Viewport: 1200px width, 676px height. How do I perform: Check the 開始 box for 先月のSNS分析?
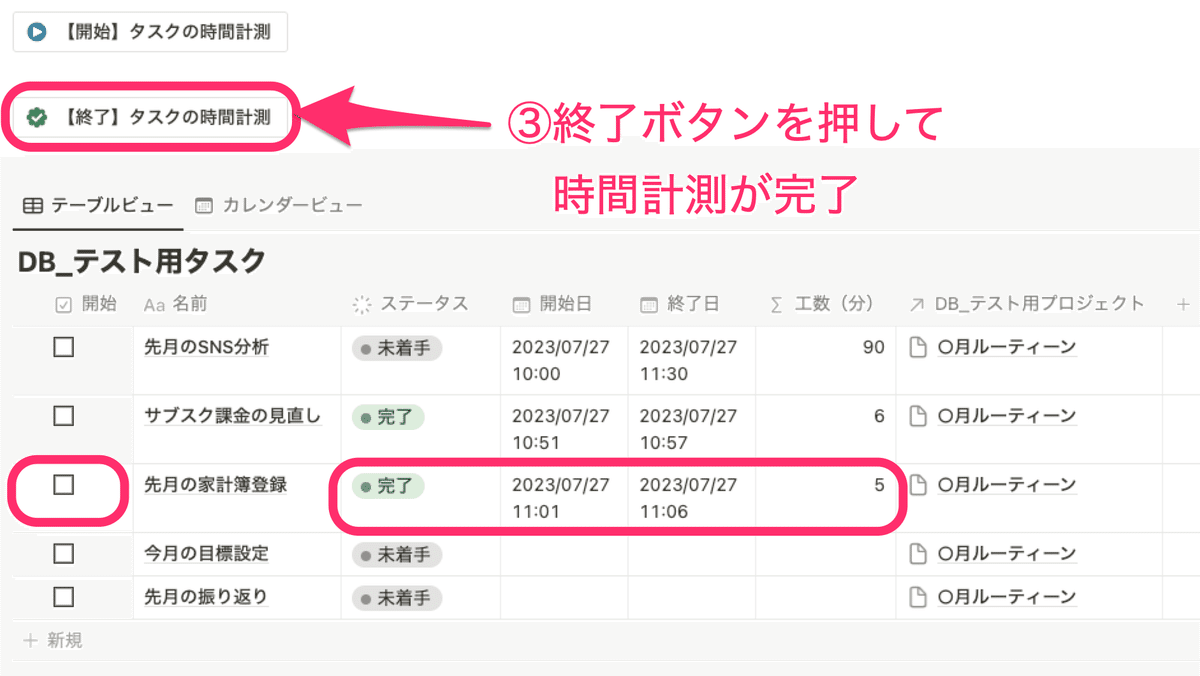click(64, 348)
